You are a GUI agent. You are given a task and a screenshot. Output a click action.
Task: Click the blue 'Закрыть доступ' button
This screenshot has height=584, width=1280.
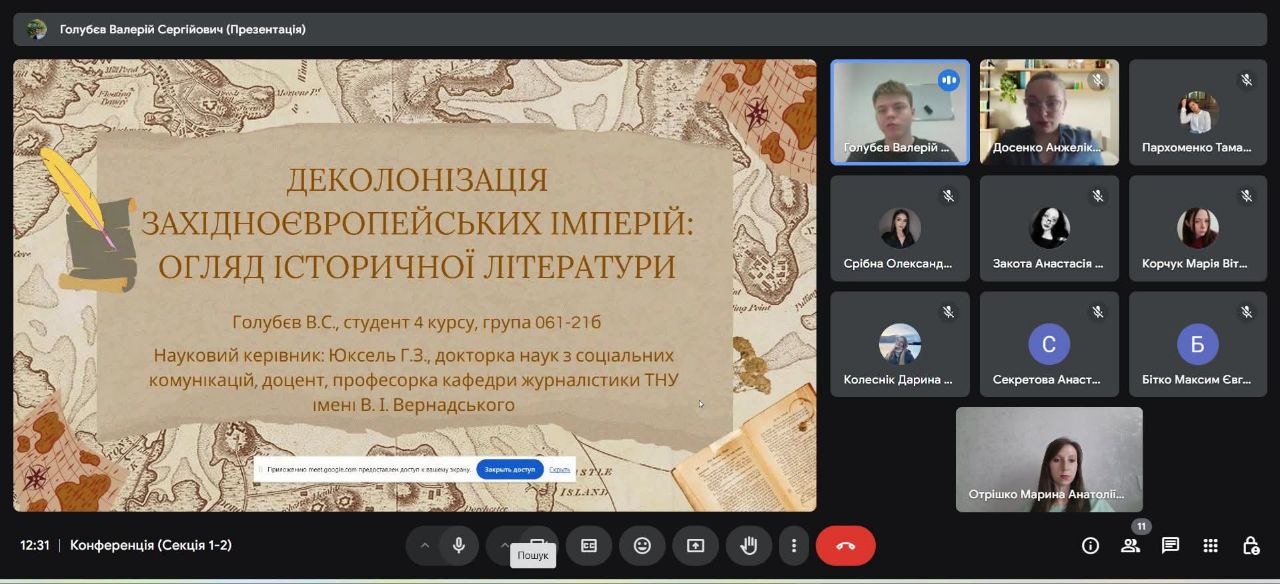point(510,469)
